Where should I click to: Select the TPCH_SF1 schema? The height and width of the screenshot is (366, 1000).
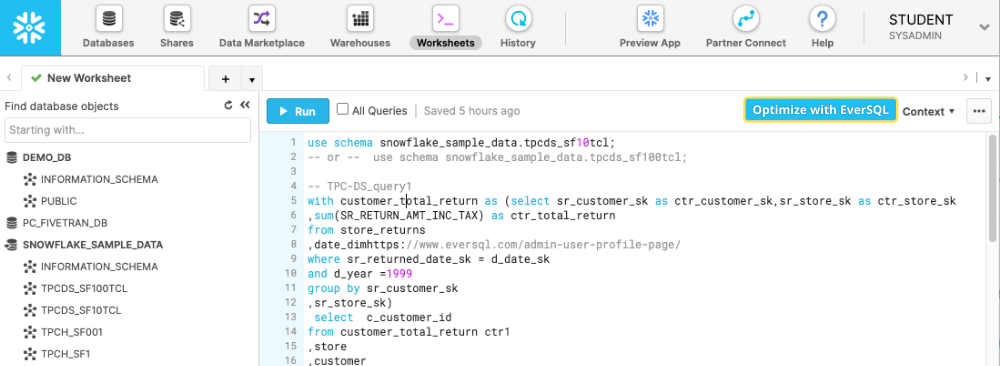(67, 354)
